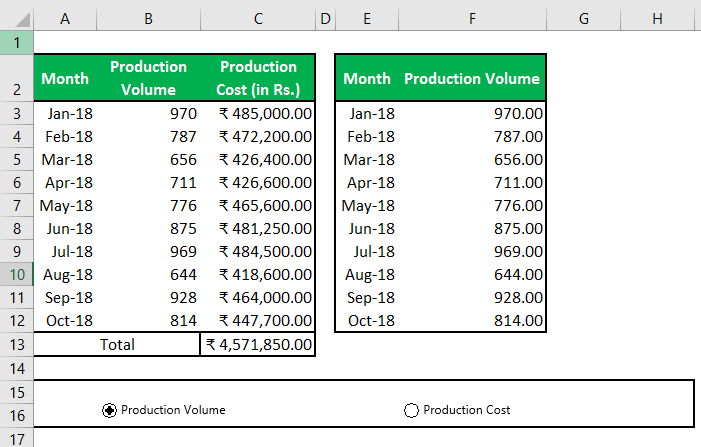The height and width of the screenshot is (447, 701).
Task: Select the Production Volume radio button
Action: pos(109,410)
